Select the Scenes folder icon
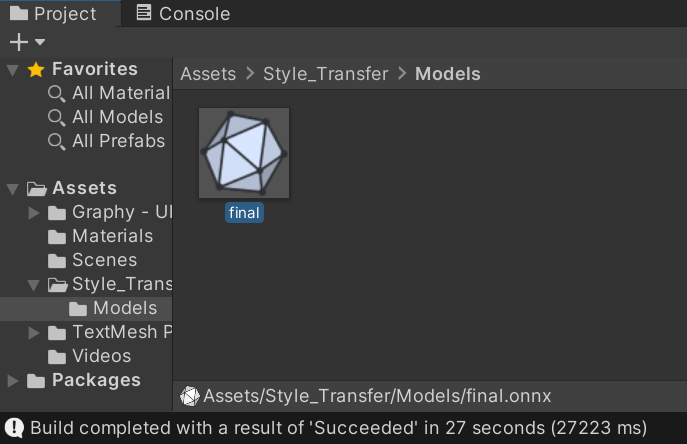 coord(58,260)
